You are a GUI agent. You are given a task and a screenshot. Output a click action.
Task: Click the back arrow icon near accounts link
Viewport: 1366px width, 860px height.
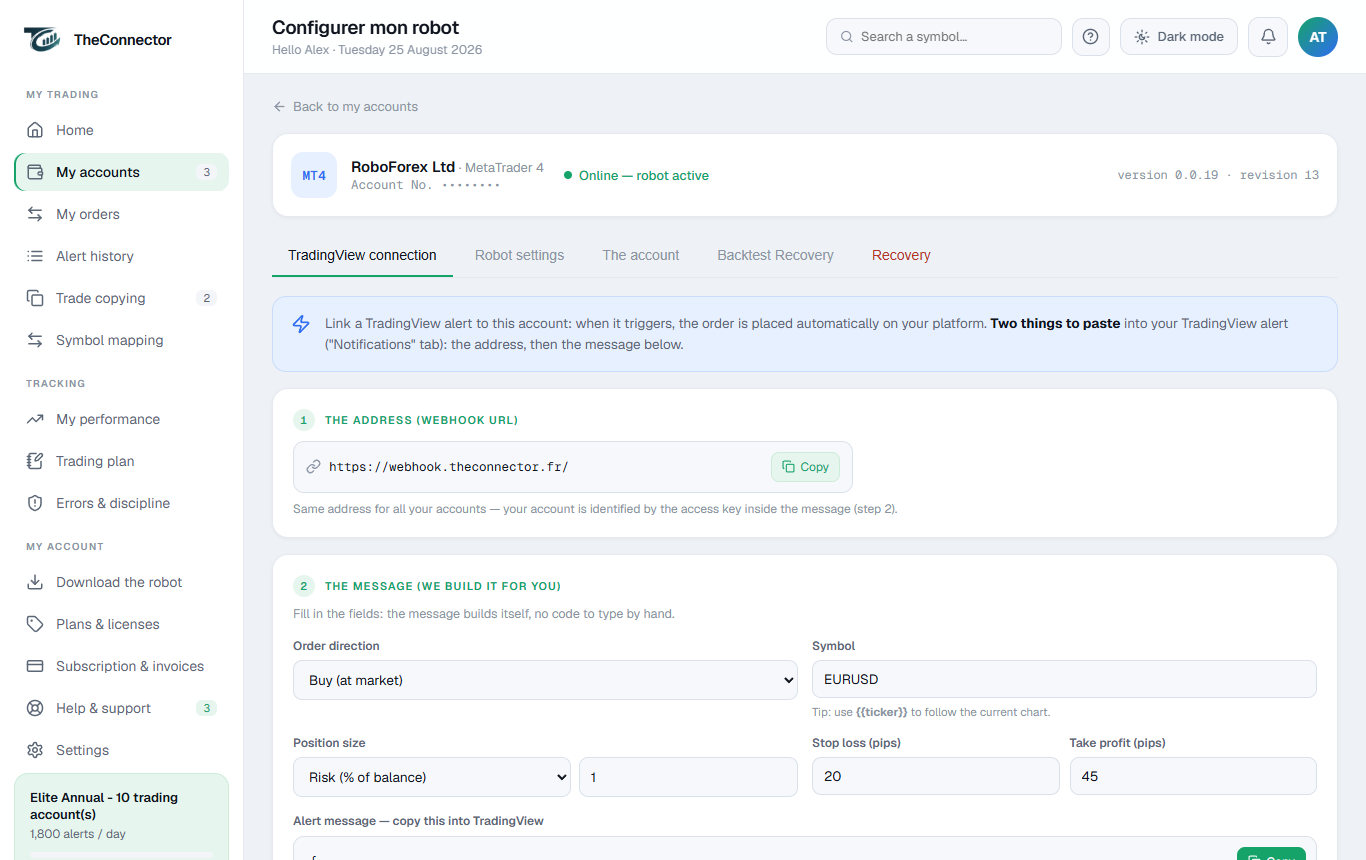click(279, 107)
